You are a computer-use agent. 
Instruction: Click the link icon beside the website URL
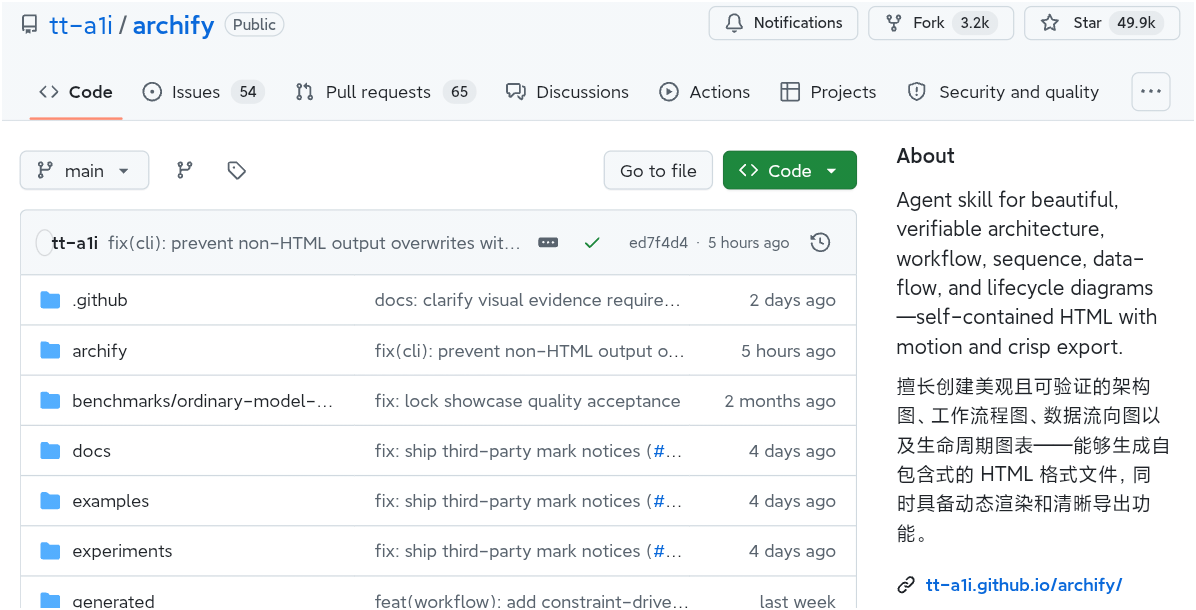[x=906, y=585]
